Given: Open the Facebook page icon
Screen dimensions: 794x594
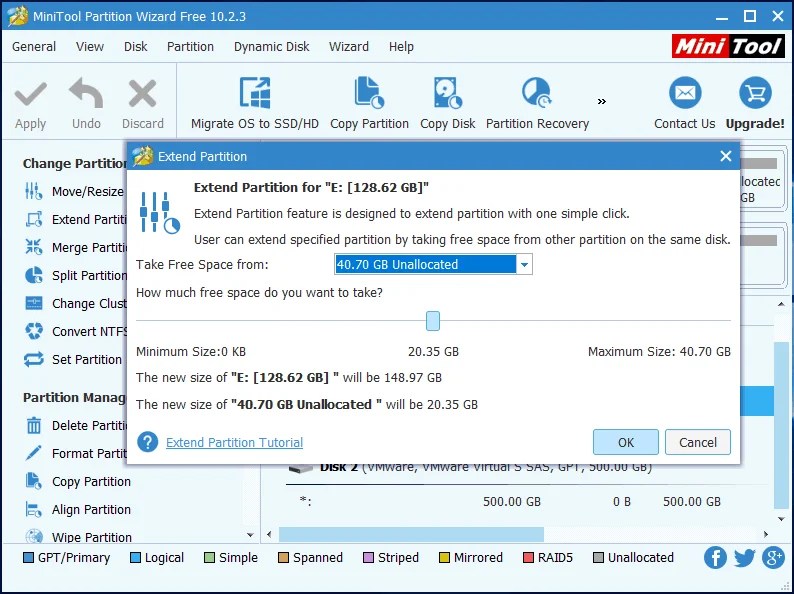Looking at the screenshot, I should pos(715,558).
